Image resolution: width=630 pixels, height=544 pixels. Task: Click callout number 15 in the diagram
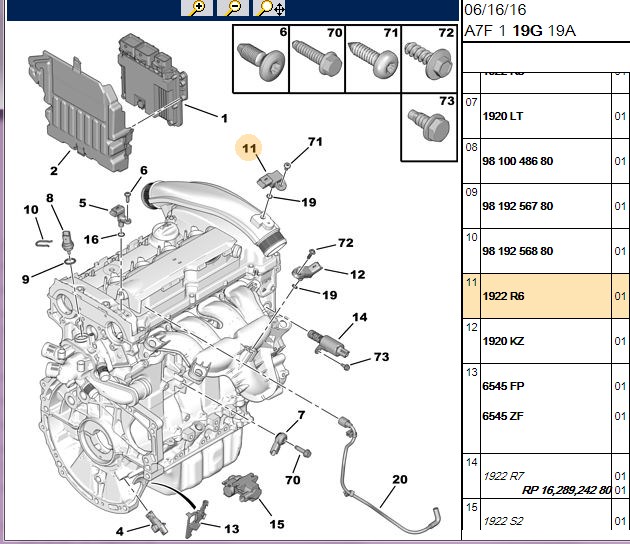click(x=277, y=524)
